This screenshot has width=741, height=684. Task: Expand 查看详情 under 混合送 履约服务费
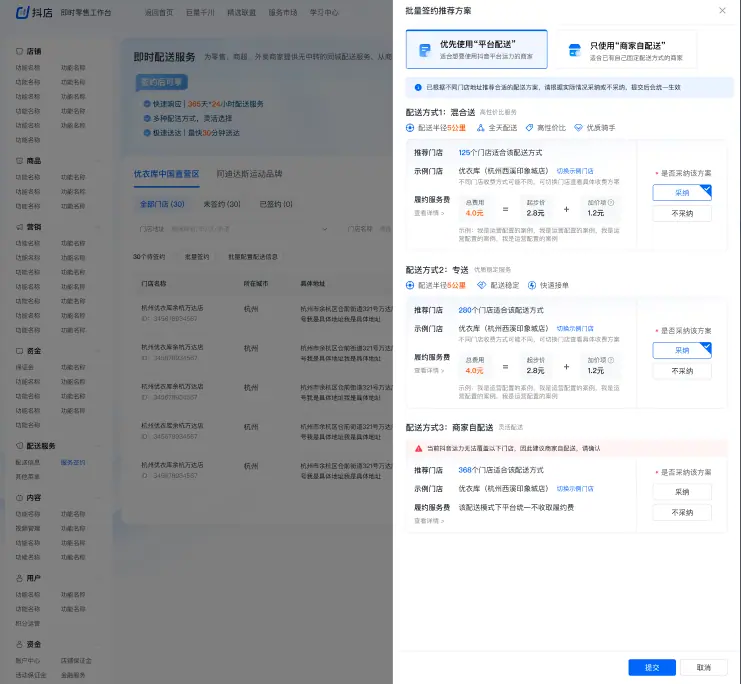coord(429,213)
